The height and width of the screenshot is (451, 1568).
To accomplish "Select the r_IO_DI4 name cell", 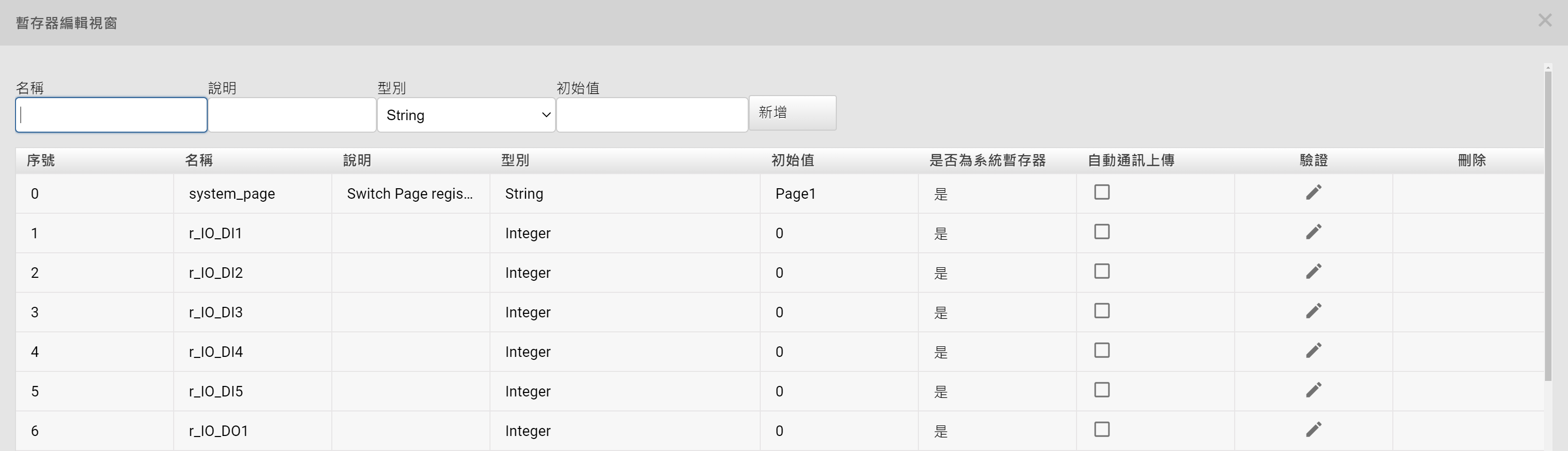I will click(x=253, y=352).
